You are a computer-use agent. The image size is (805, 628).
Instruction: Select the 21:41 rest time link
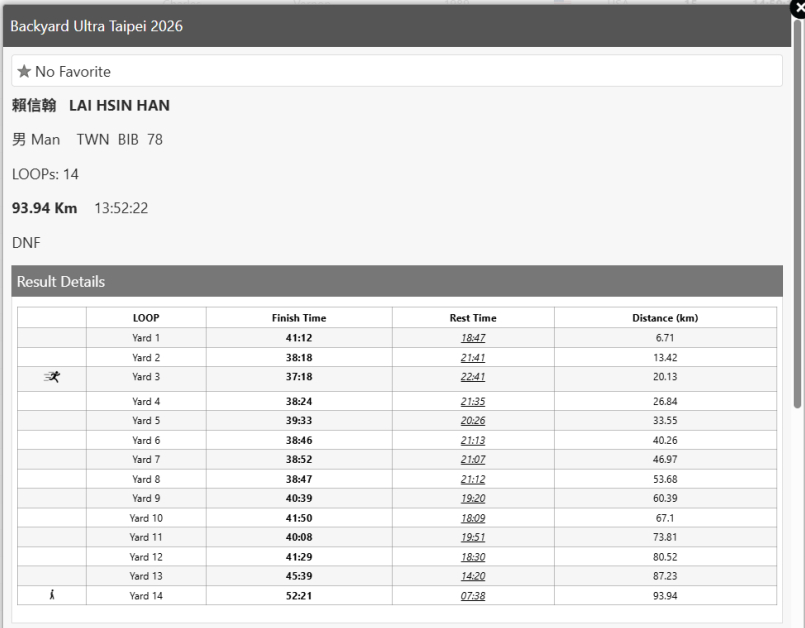[472, 357]
